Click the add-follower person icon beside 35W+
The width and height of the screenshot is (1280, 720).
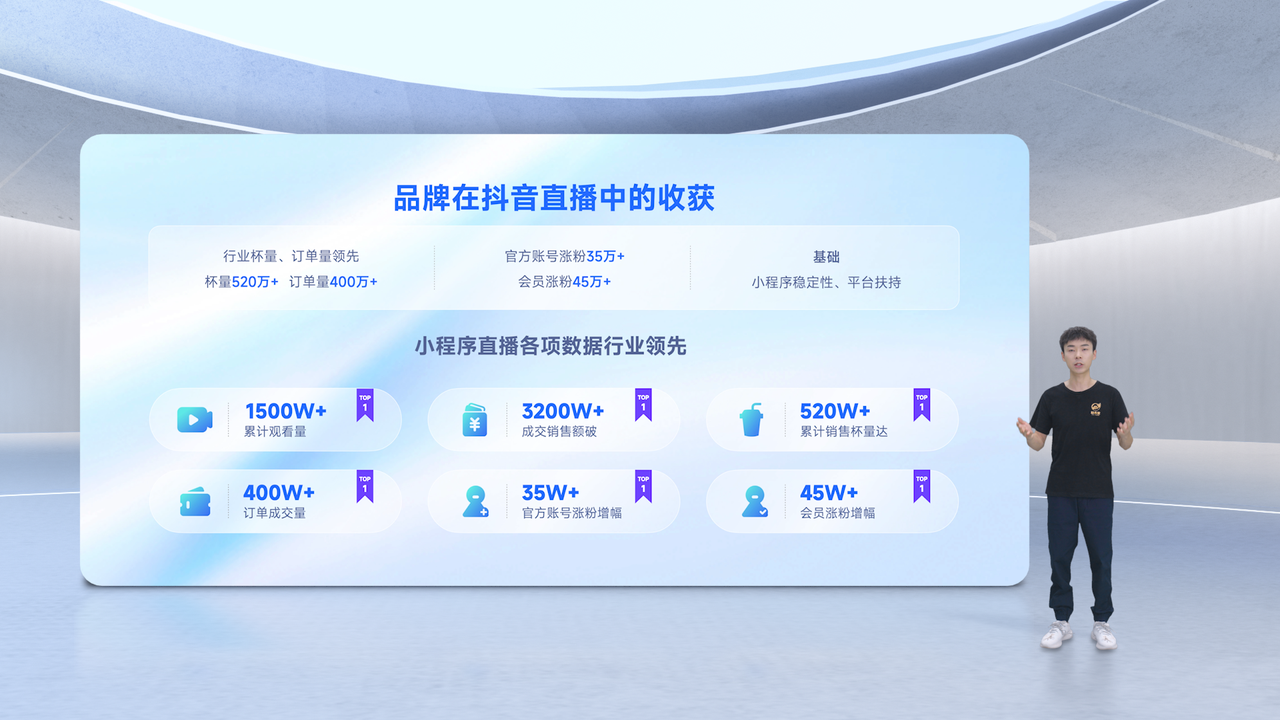(475, 501)
